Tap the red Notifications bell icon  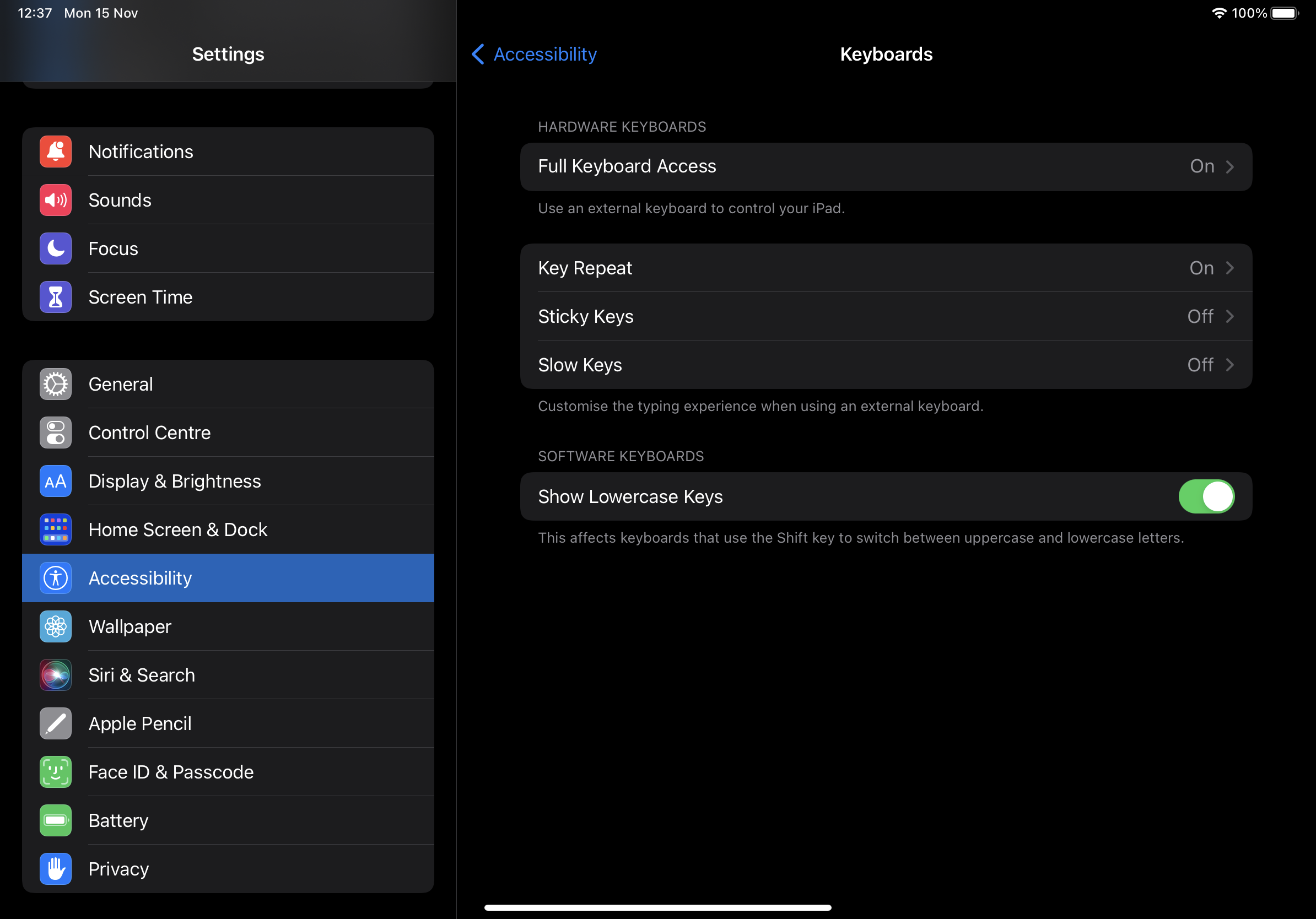tap(56, 152)
